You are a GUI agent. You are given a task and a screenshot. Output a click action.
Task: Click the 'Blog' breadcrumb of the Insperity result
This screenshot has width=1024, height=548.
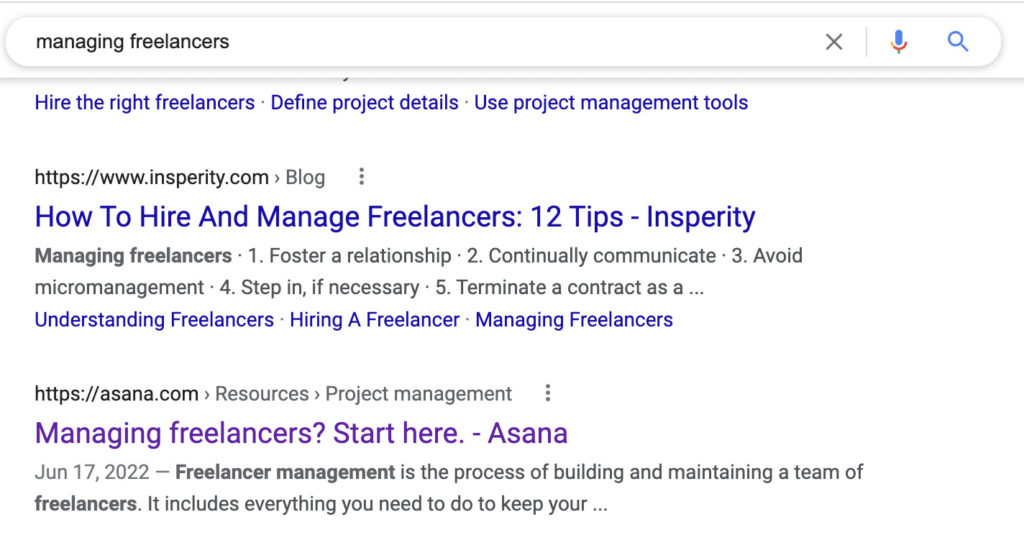point(305,177)
